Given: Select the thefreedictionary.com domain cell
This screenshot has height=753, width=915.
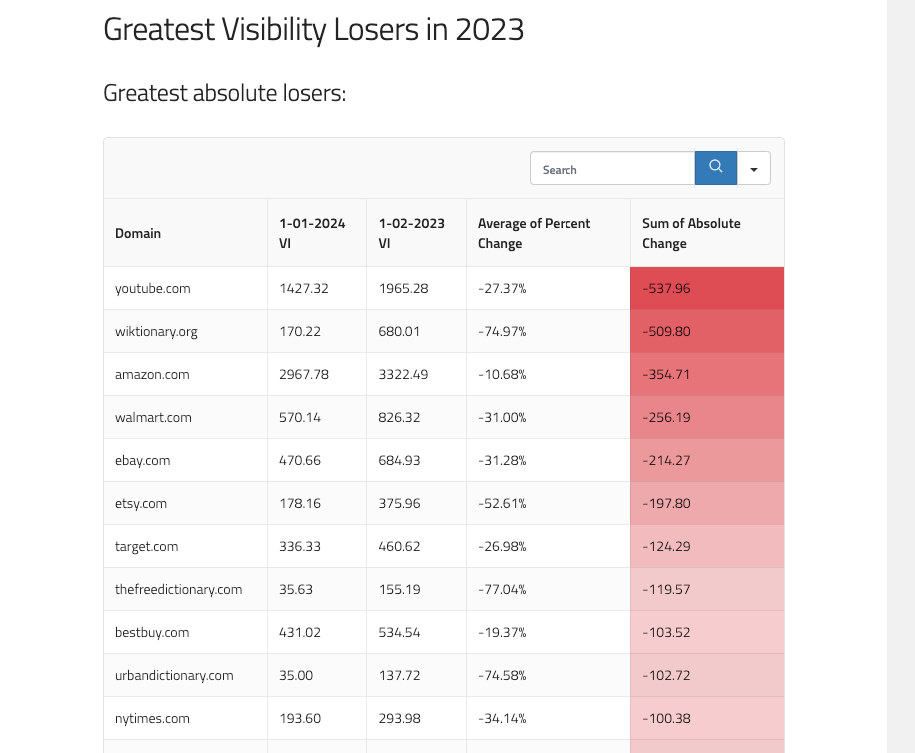Looking at the screenshot, I should tap(179, 589).
